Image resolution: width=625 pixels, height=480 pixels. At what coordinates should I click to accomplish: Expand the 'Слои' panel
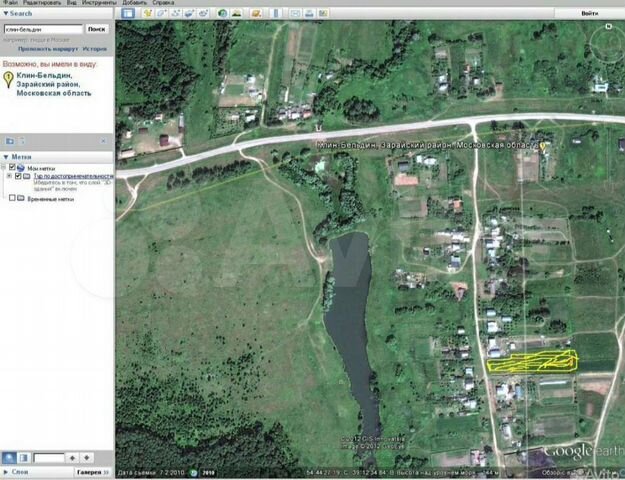click(5, 472)
